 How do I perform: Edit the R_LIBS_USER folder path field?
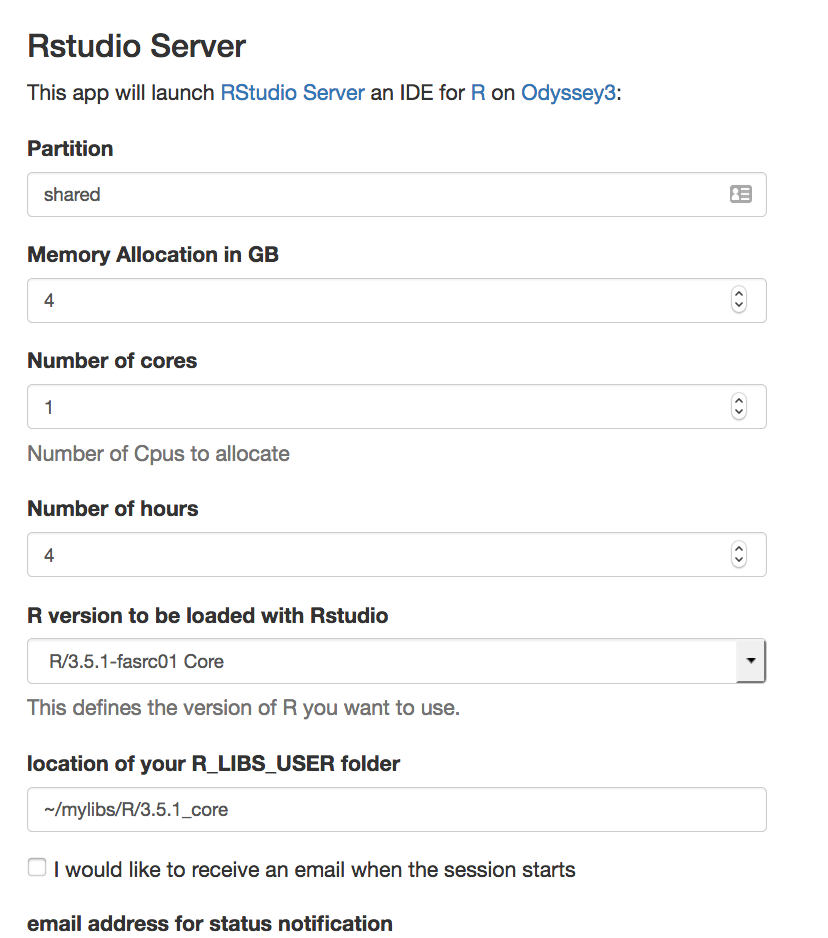pos(397,809)
